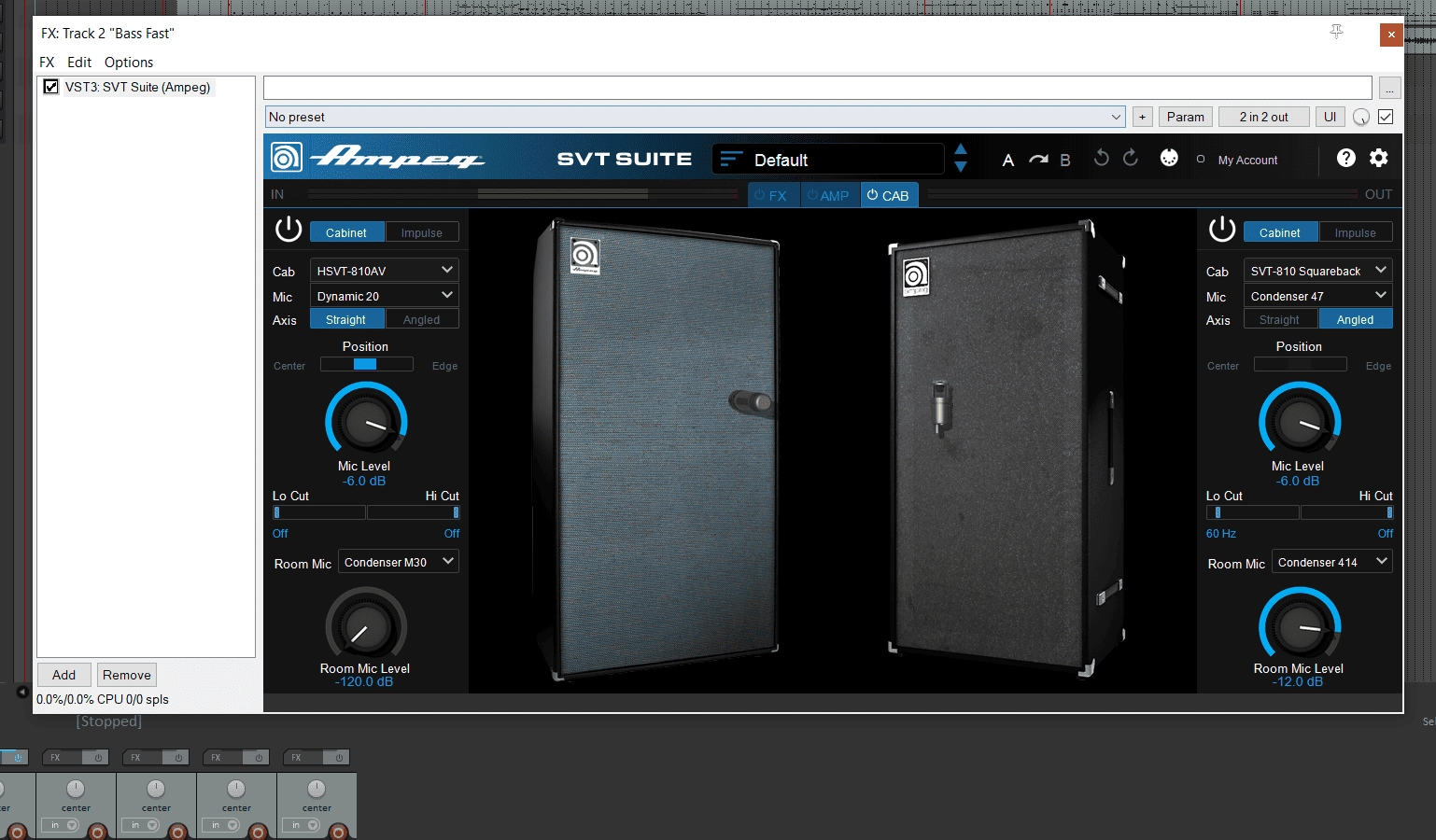Open My Account link
1436x840 pixels.
pyautogui.click(x=1247, y=160)
